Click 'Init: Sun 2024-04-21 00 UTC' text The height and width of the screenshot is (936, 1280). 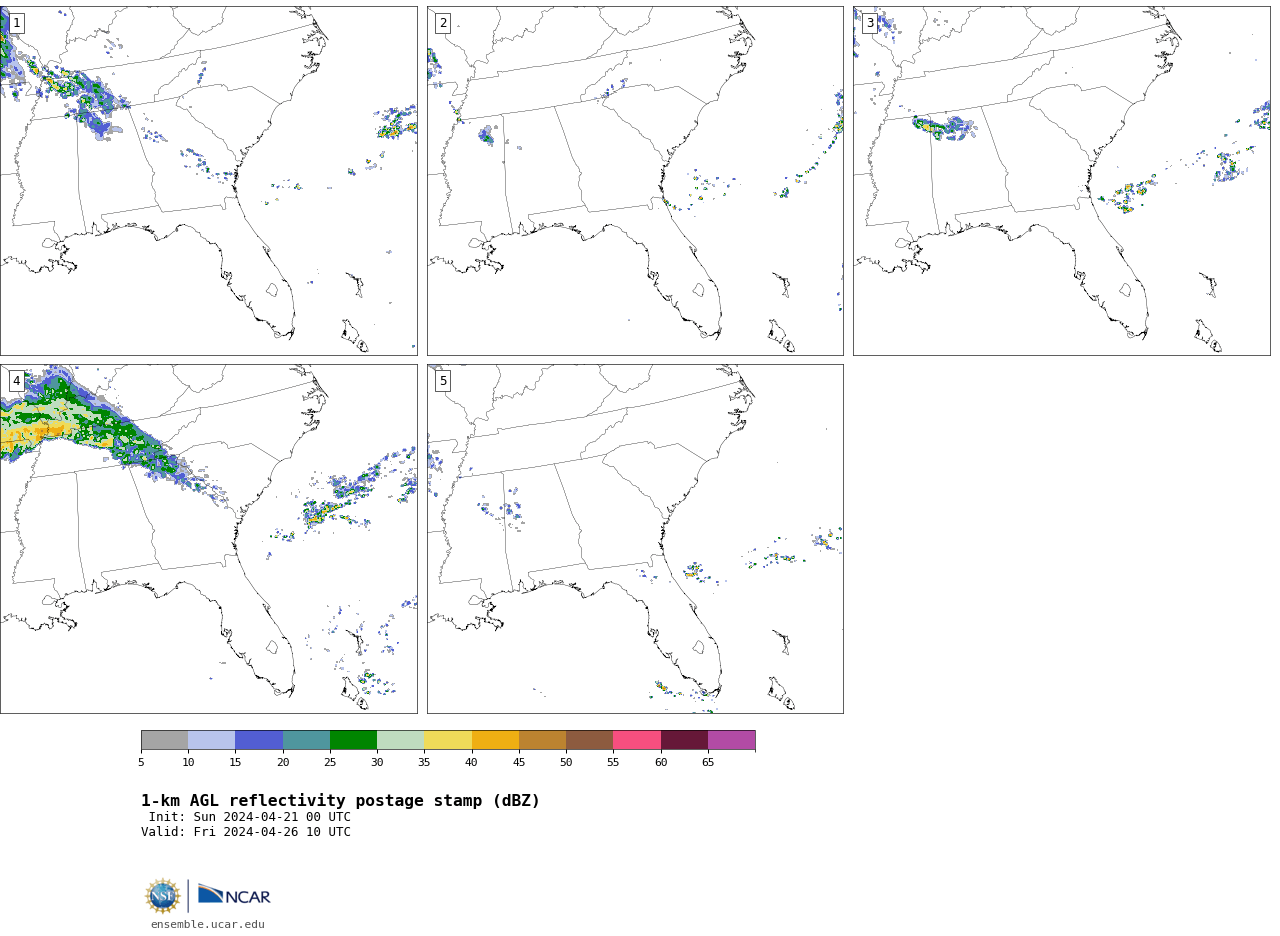250,817
